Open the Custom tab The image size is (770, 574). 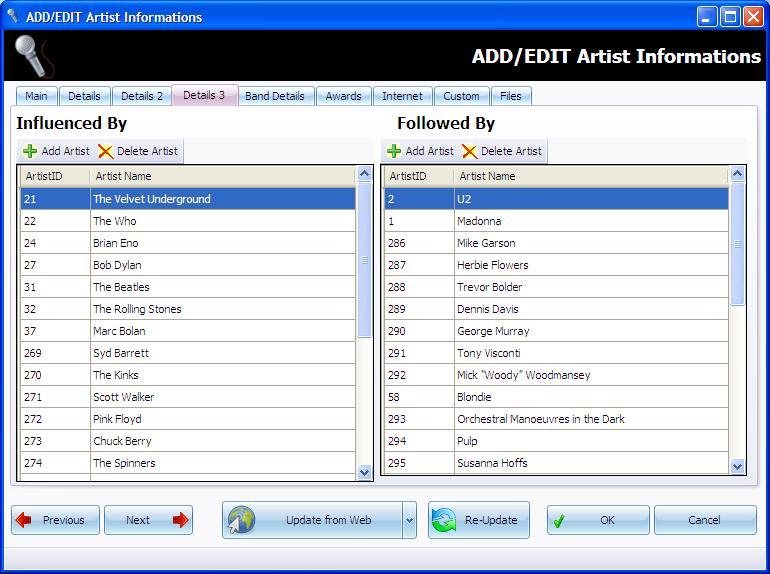462,96
